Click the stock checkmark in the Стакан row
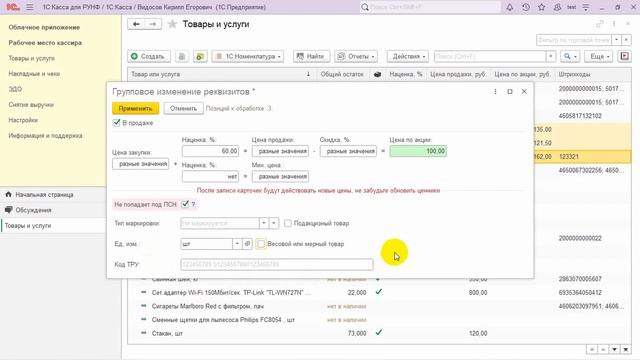The height and width of the screenshot is (360, 640). [379, 333]
